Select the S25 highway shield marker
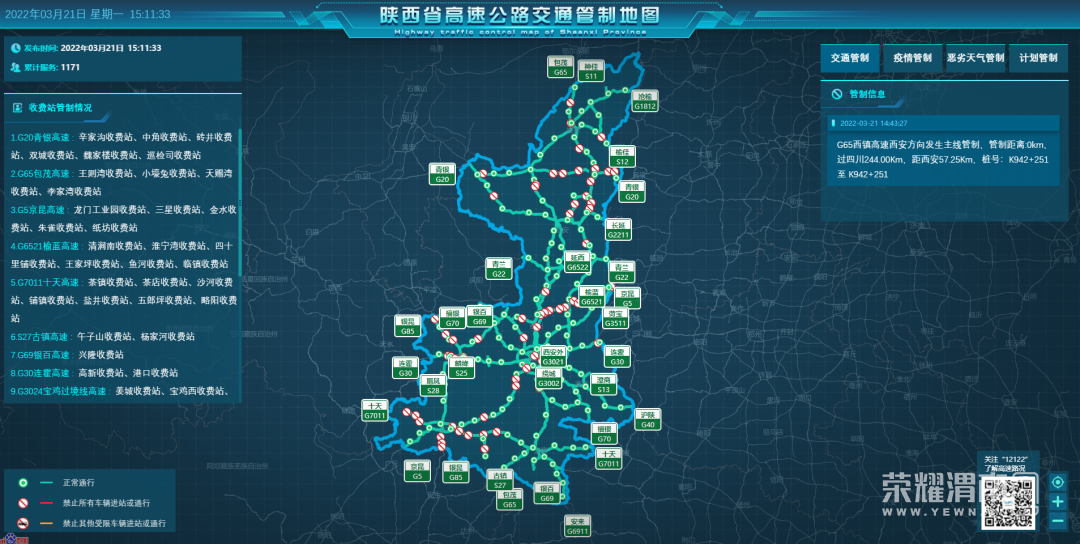Image resolution: width=1080 pixels, height=544 pixels. click(x=461, y=368)
